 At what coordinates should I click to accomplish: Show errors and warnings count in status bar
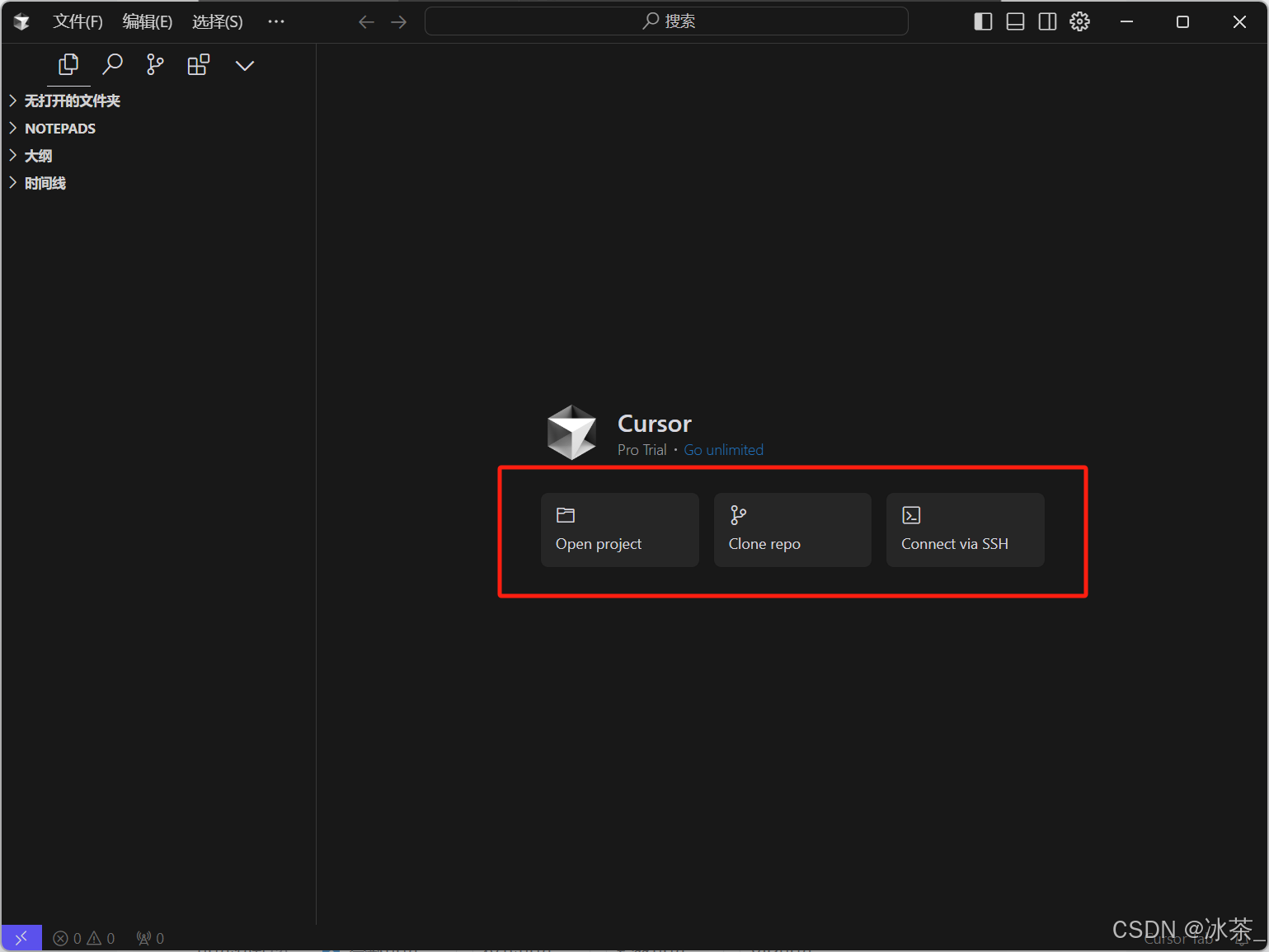click(84, 938)
